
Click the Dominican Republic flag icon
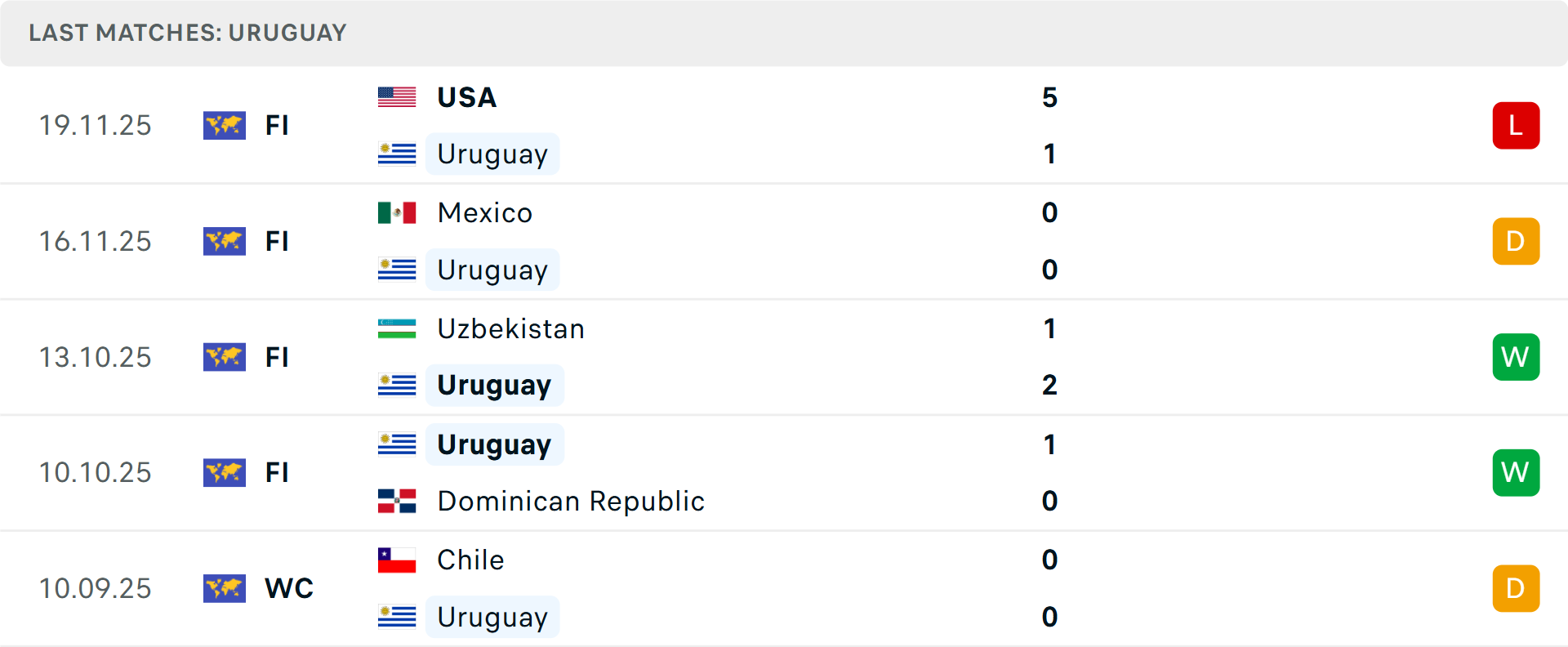tap(397, 502)
